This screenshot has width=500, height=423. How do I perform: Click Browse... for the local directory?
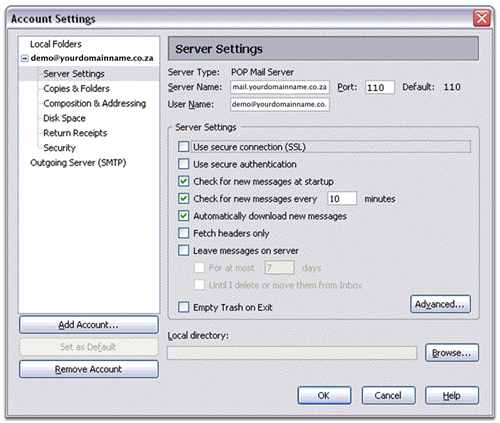[x=452, y=353]
